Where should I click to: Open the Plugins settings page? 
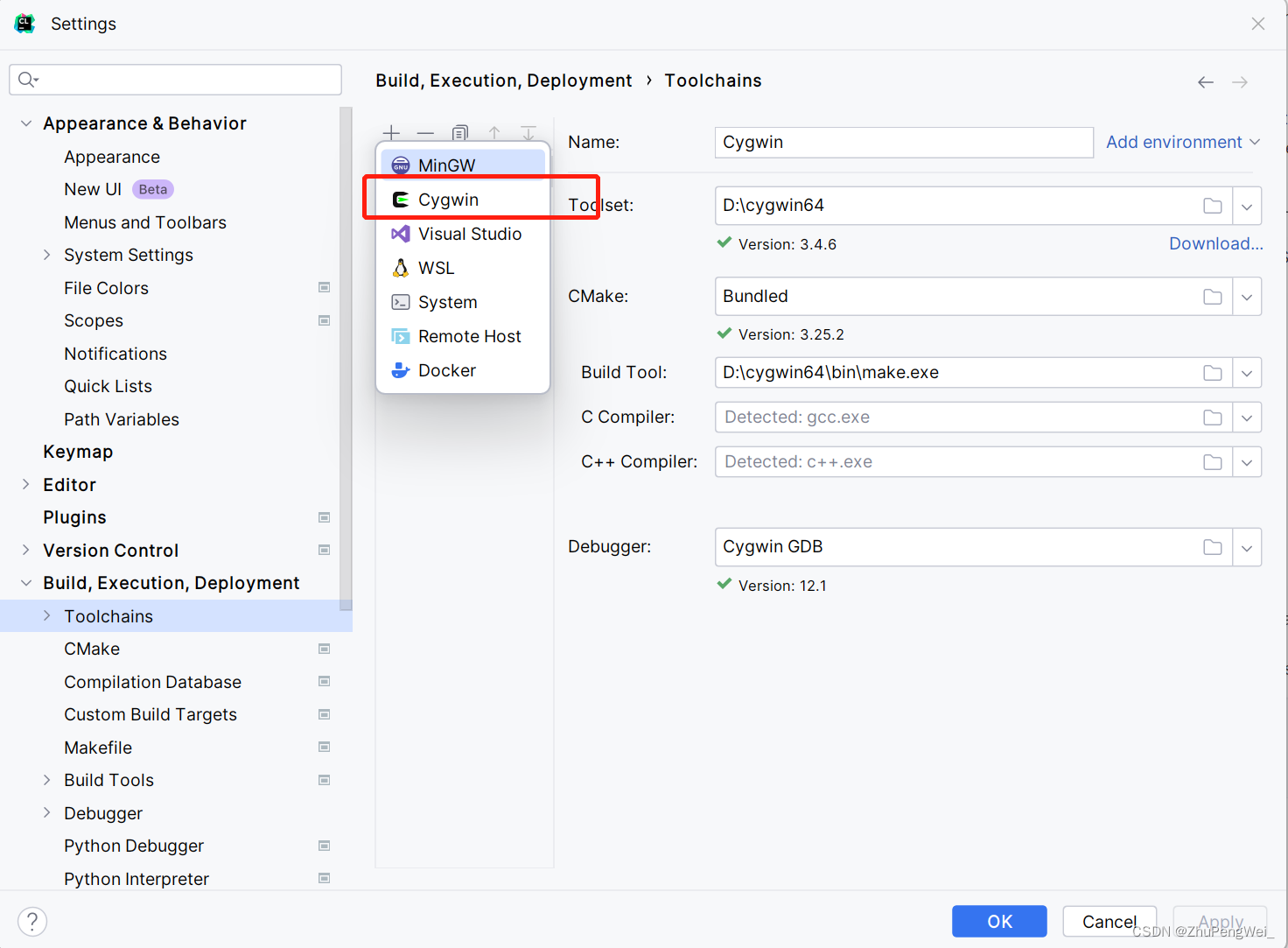click(74, 517)
